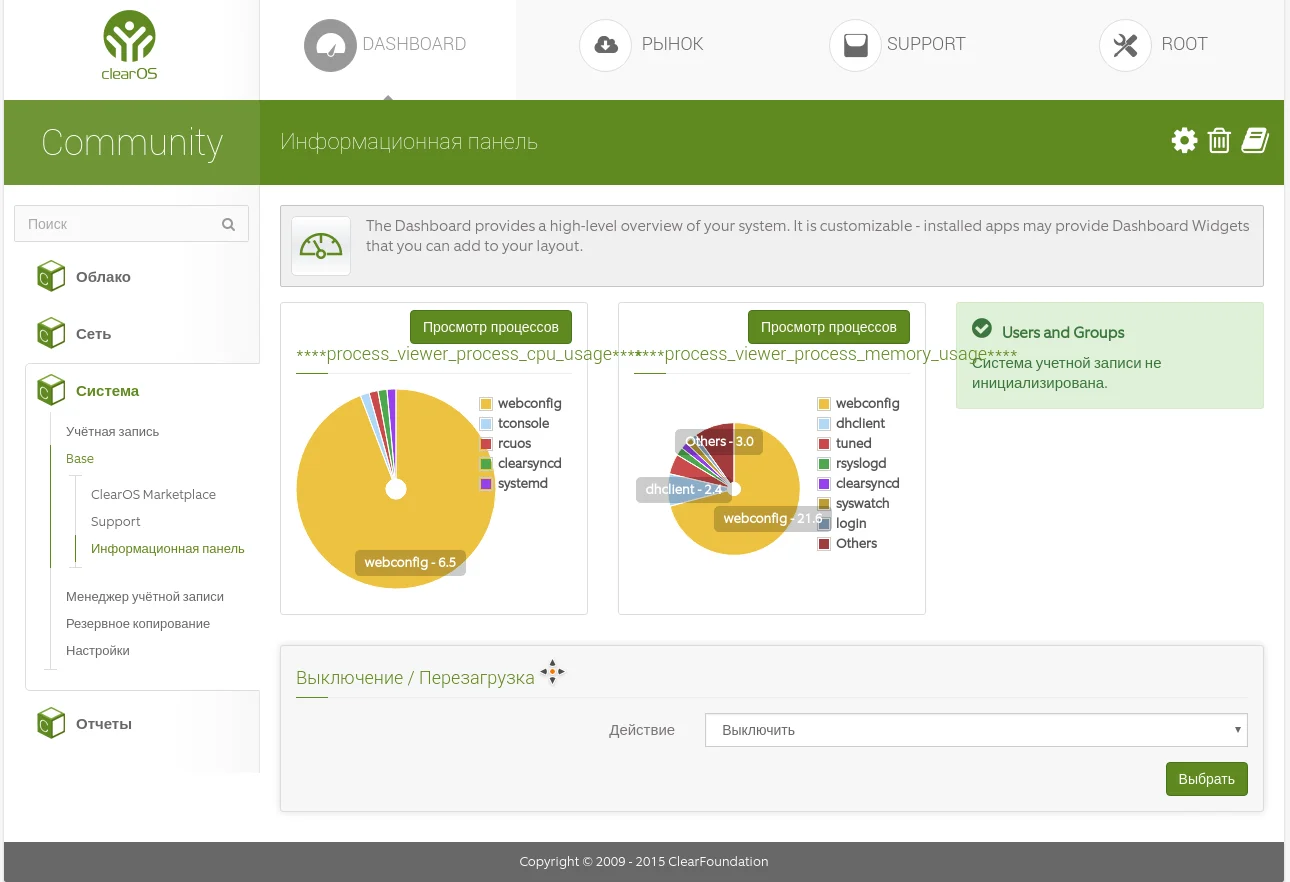The image size is (1290, 882).
Task: Open the Действие dropdown showing Выключить
Action: click(x=976, y=730)
